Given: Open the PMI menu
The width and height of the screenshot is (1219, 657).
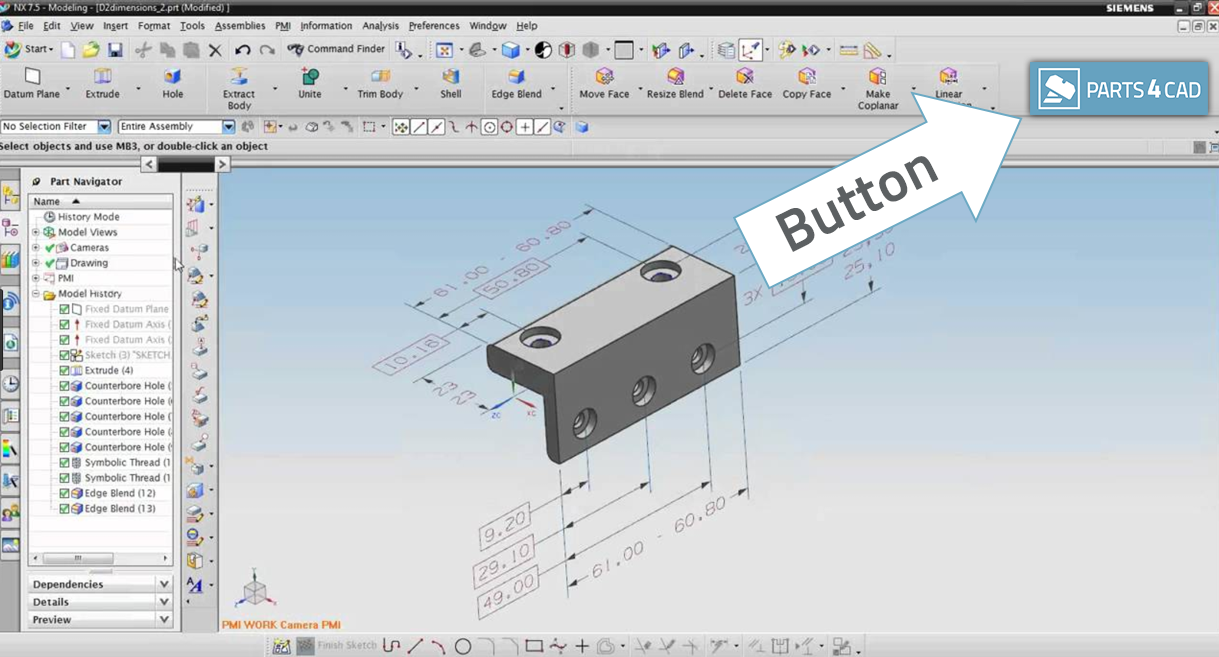Looking at the screenshot, I should pyautogui.click(x=283, y=26).
